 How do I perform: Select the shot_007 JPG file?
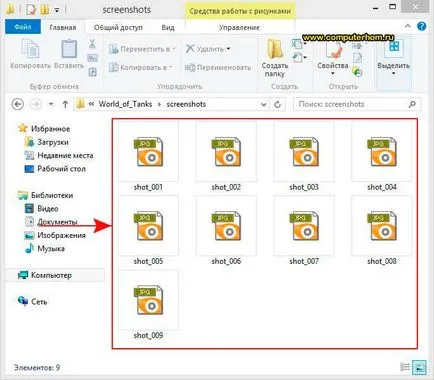304,231
